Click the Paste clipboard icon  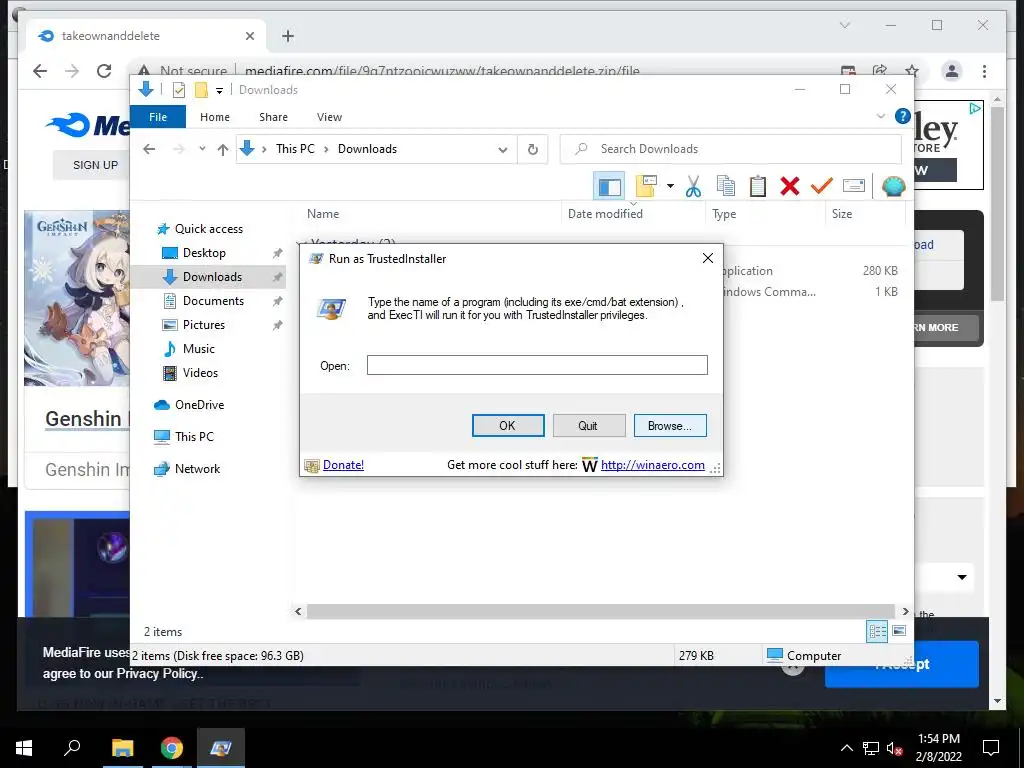[758, 186]
